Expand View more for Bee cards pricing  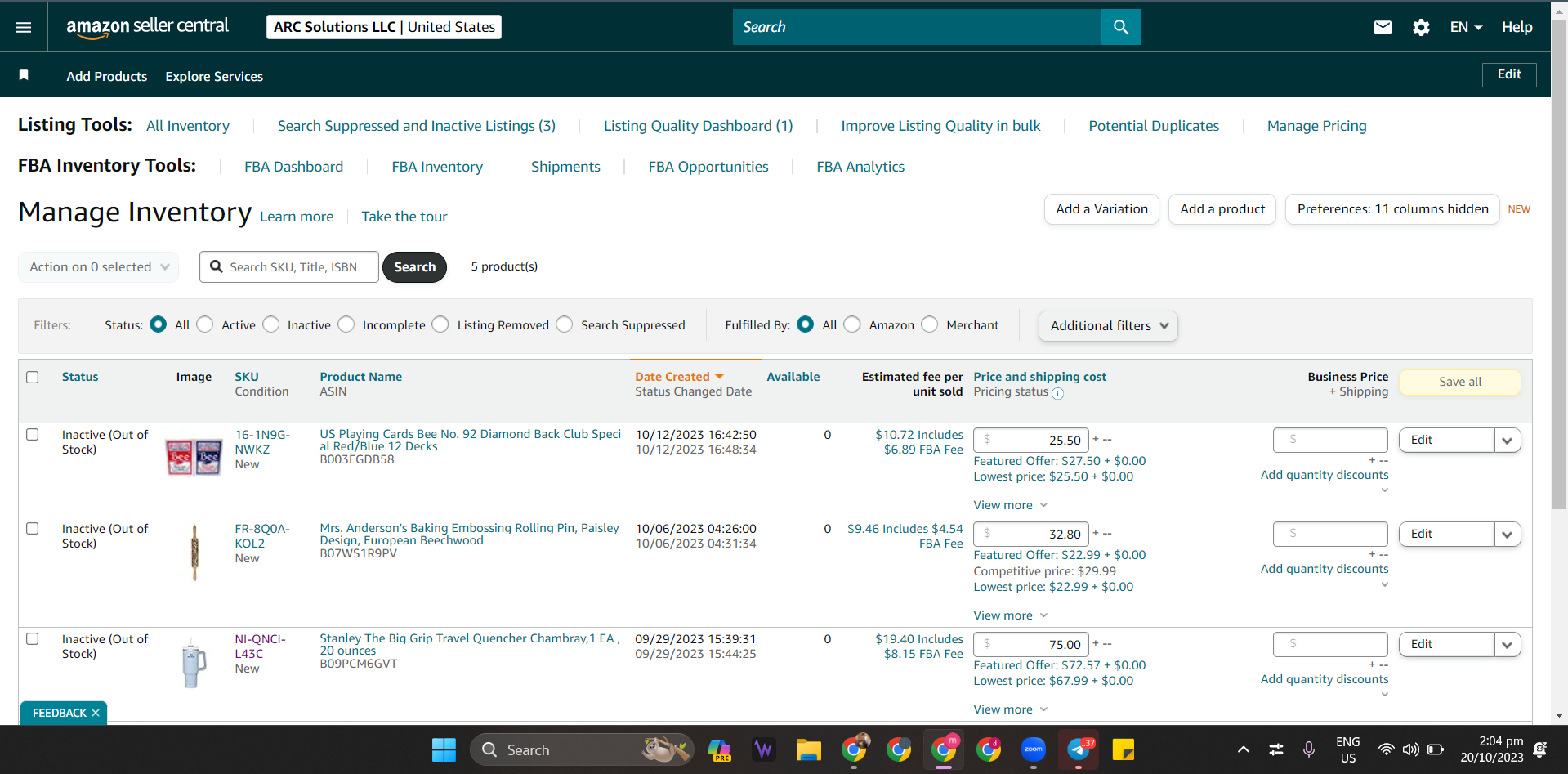tap(1010, 505)
